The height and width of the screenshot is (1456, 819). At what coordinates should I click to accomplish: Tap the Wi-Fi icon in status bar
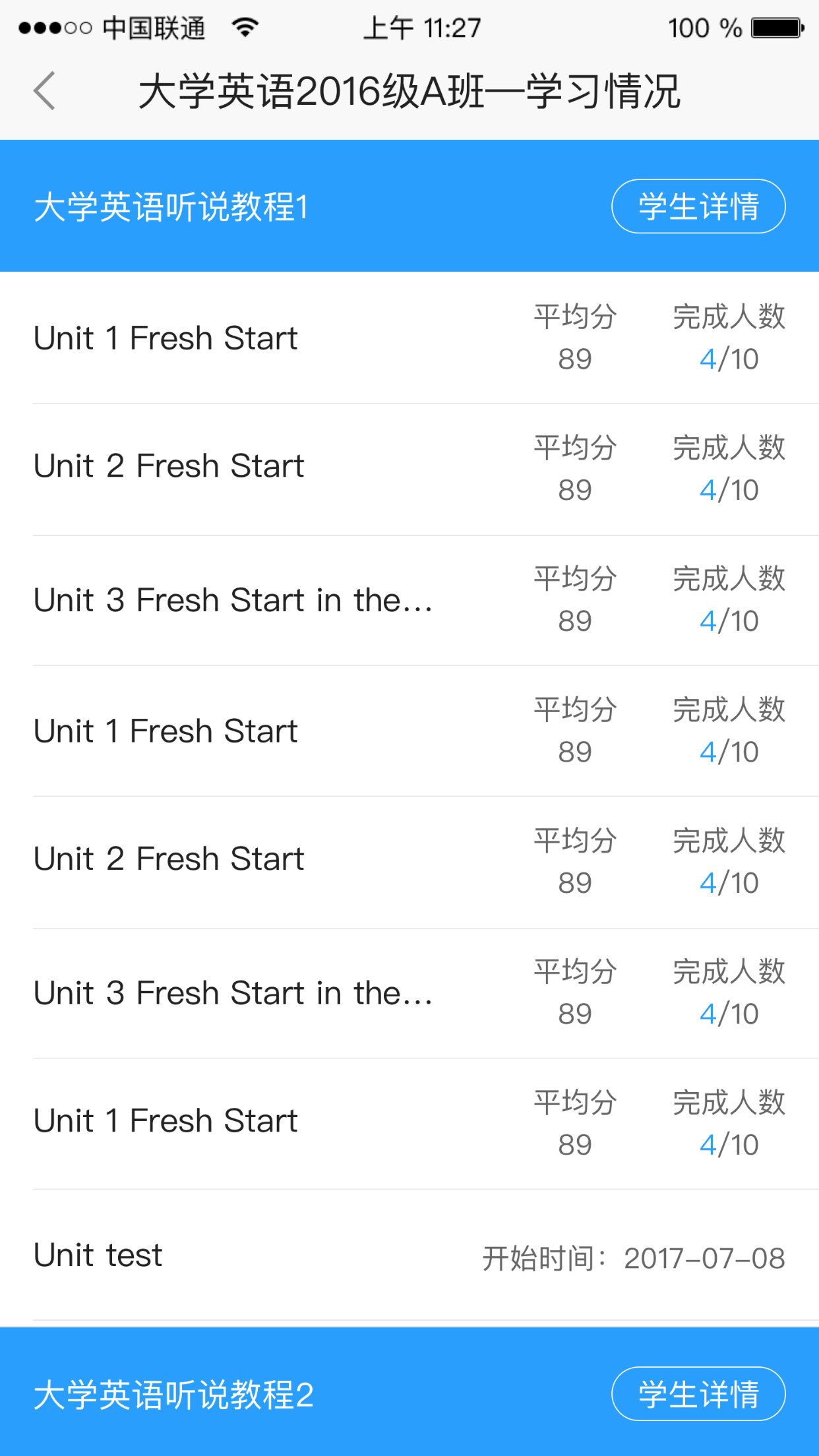pyautogui.click(x=244, y=28)
